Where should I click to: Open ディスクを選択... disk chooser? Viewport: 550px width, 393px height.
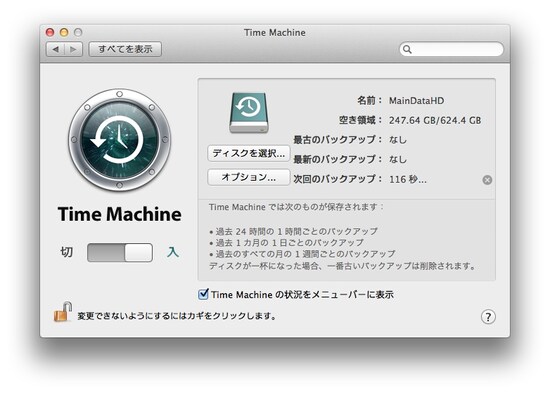(249, 153)
